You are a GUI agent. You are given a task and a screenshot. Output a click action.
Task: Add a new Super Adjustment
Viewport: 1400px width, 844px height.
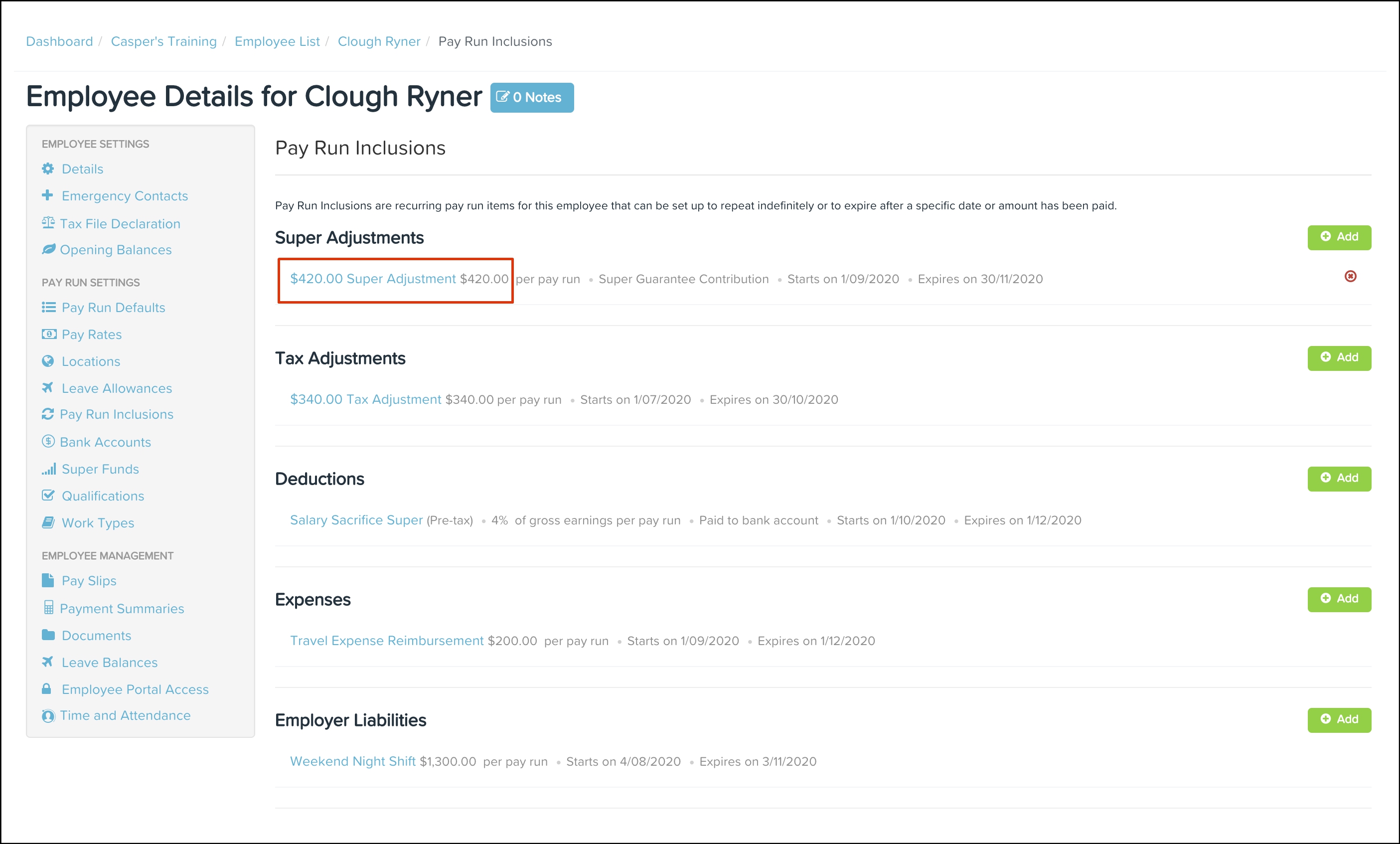click(x=1339, y=237)
